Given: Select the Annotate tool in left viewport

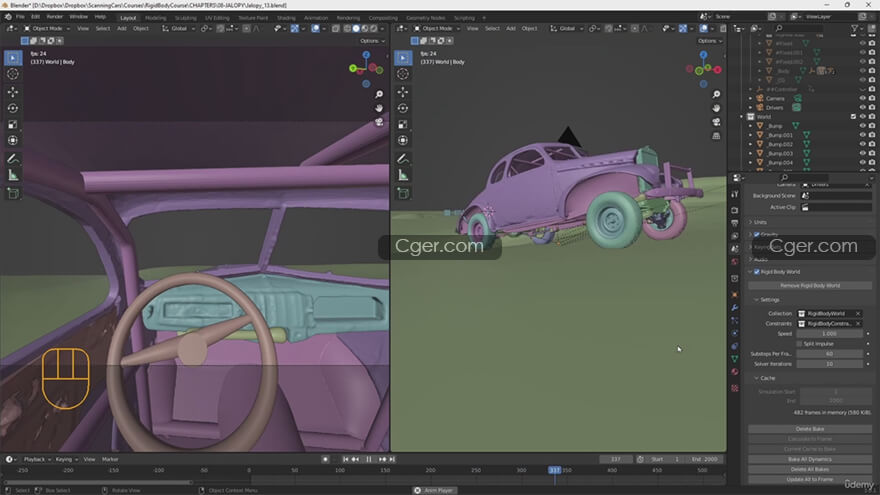Looking at the screenshot, I should (x=13, y=159).
